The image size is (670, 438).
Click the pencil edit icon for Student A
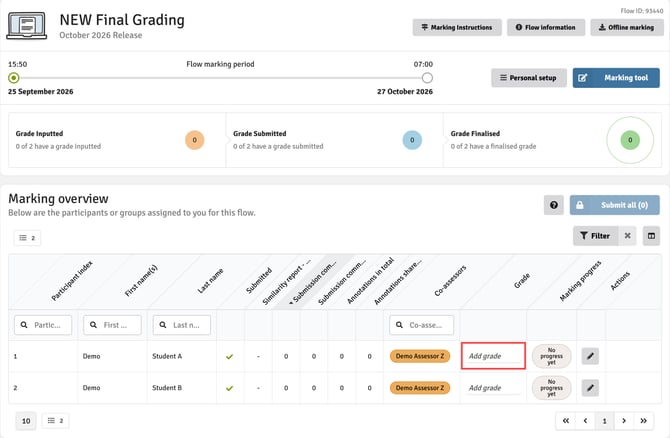pos(590,356)
